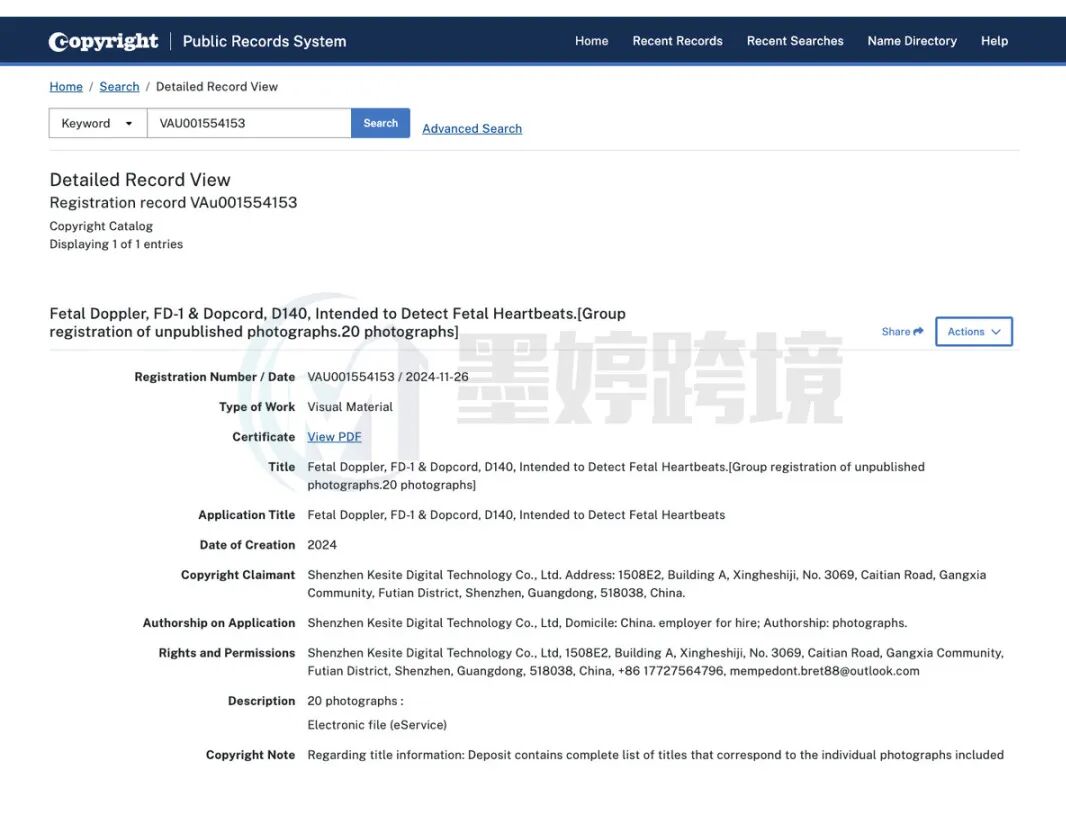Open Help in navigation bar
This screenshot has height=813, width=1066.
coord(994,41)
